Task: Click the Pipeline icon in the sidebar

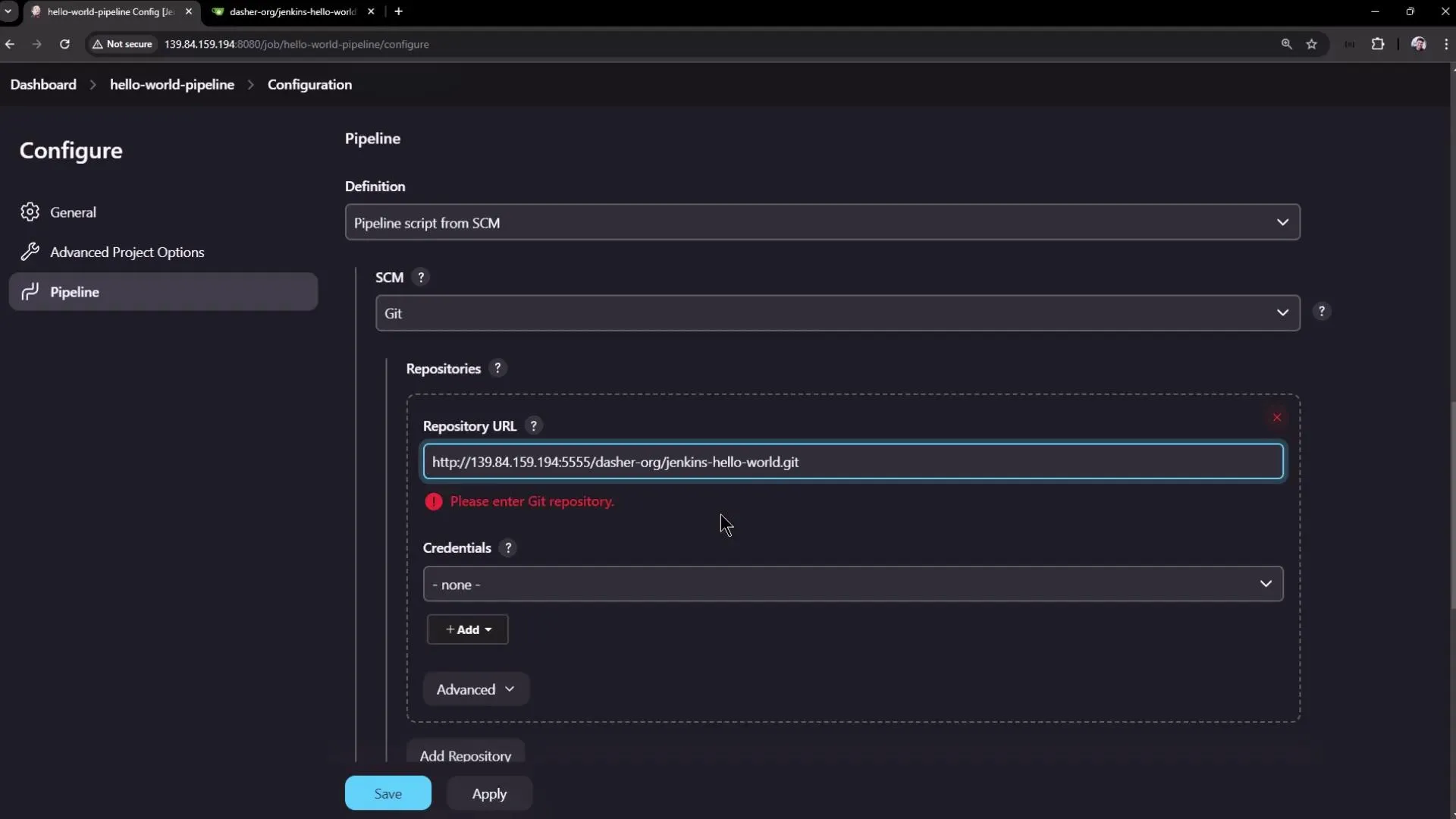Action: point(30,292)
